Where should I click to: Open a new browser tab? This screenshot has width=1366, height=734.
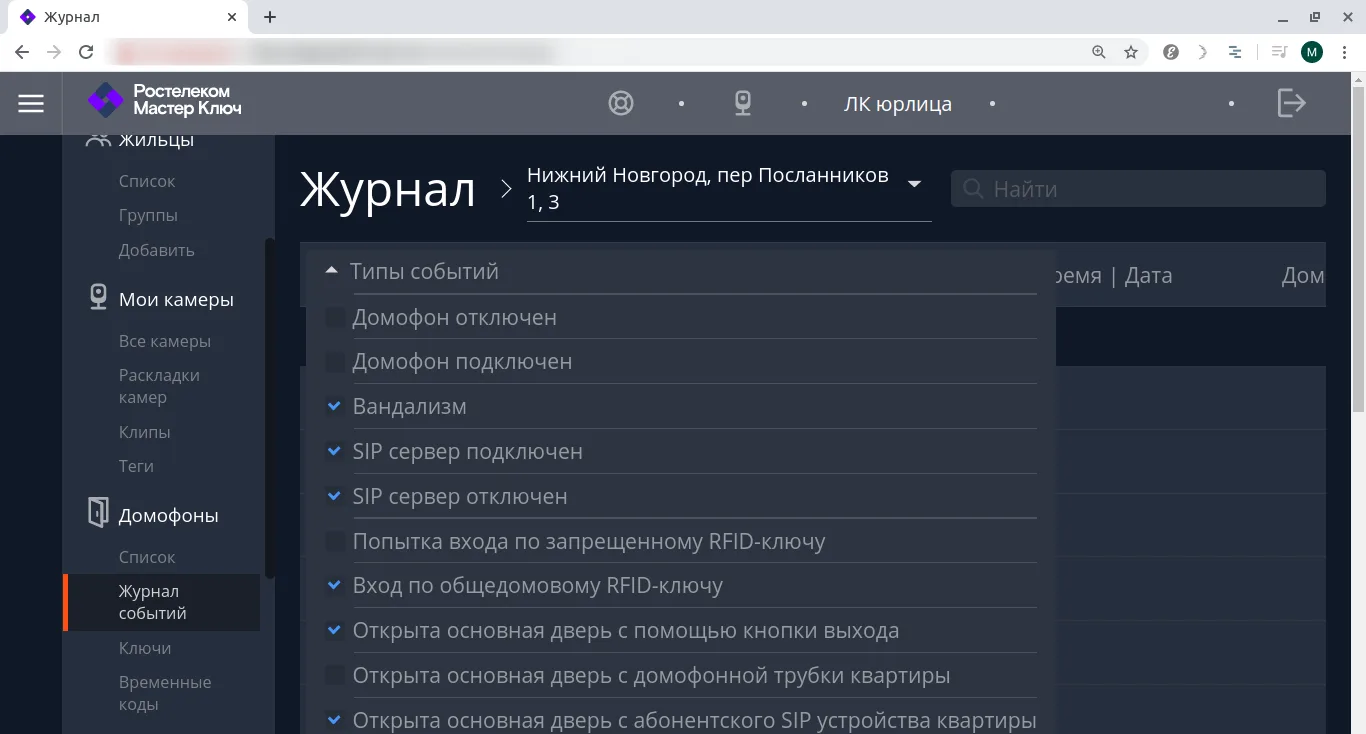[270, 17]
